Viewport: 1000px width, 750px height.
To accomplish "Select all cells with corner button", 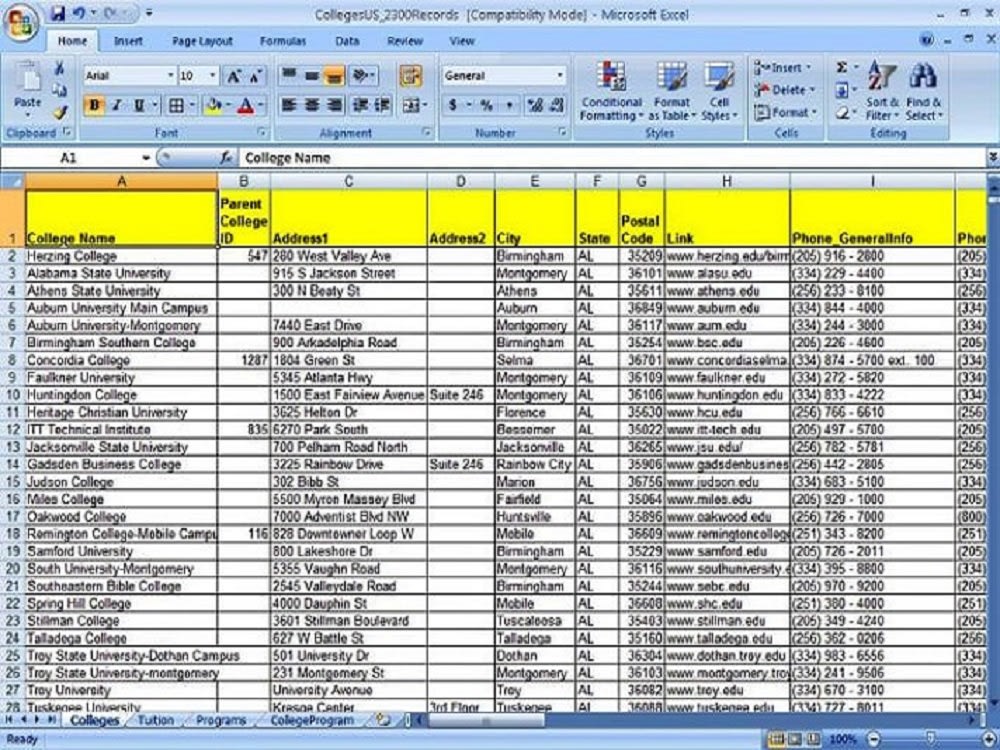I will point(13,181).
